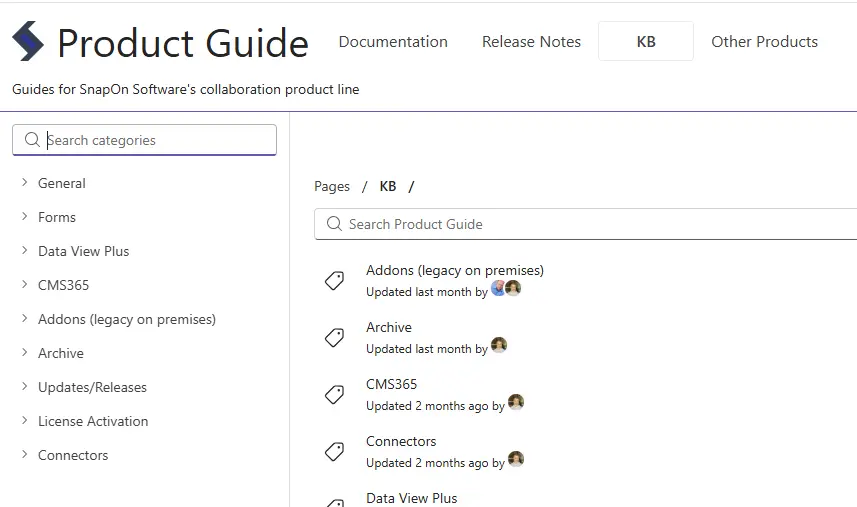Select Updates/Releases in the sidebar tree
The height and width of the screenshot is (507, 857).
point(92,387)
